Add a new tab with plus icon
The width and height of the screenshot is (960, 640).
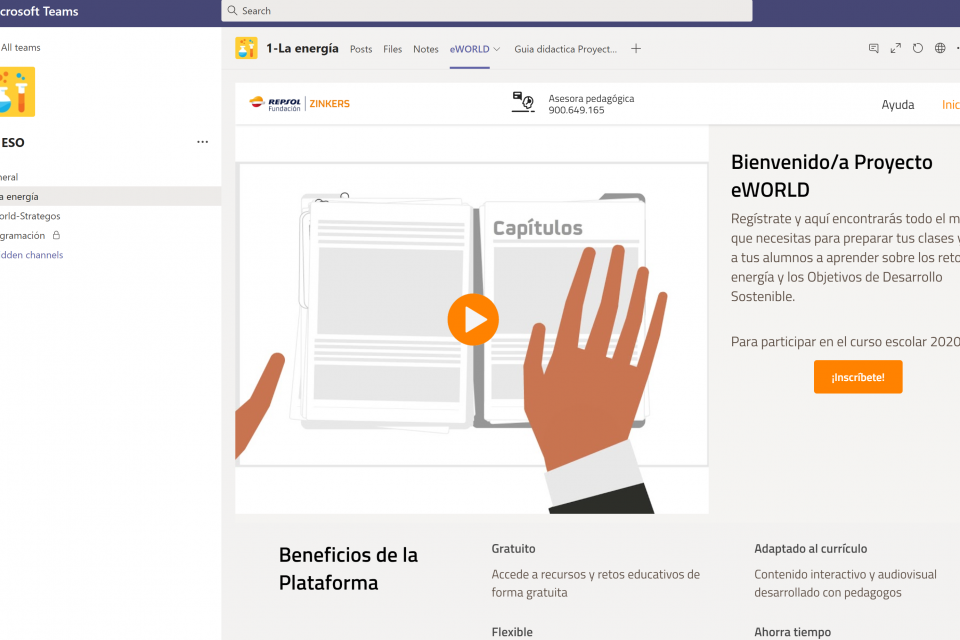(x=636, y=49)
